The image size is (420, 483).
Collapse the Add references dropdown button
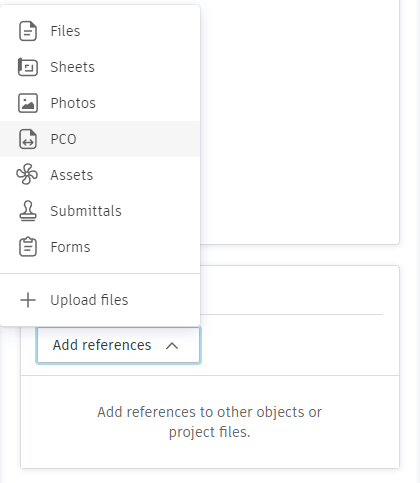click(x=118, y=345)
